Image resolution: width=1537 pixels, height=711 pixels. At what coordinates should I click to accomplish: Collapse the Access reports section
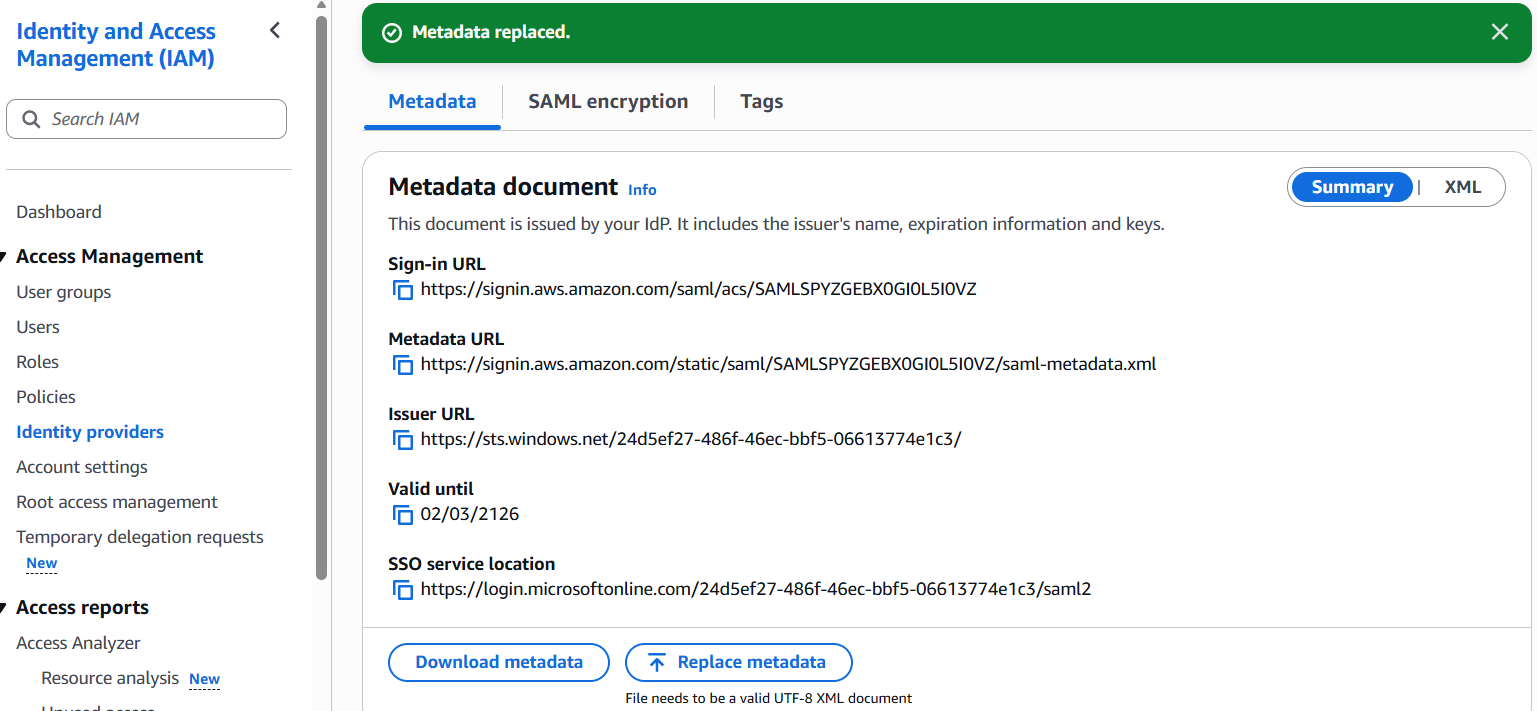click(x=4, y=608)
